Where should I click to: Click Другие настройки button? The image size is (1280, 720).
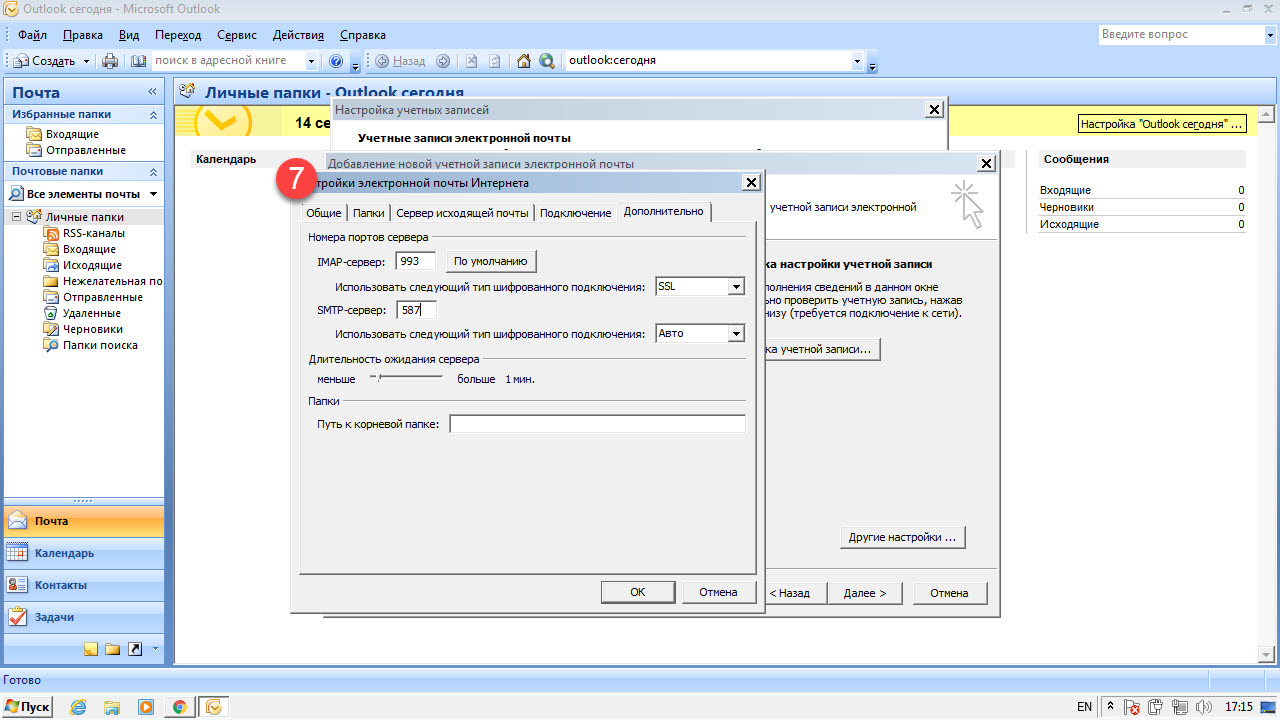point(902,537)
